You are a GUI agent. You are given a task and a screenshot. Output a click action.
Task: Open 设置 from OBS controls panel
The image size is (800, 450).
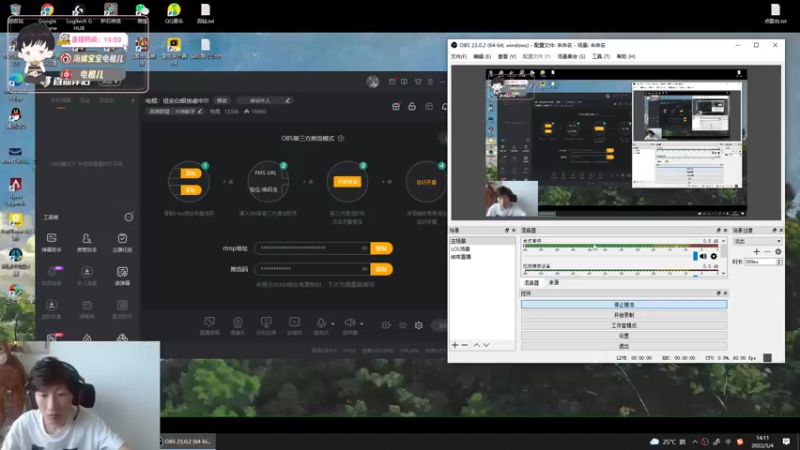tap(623, 336)
